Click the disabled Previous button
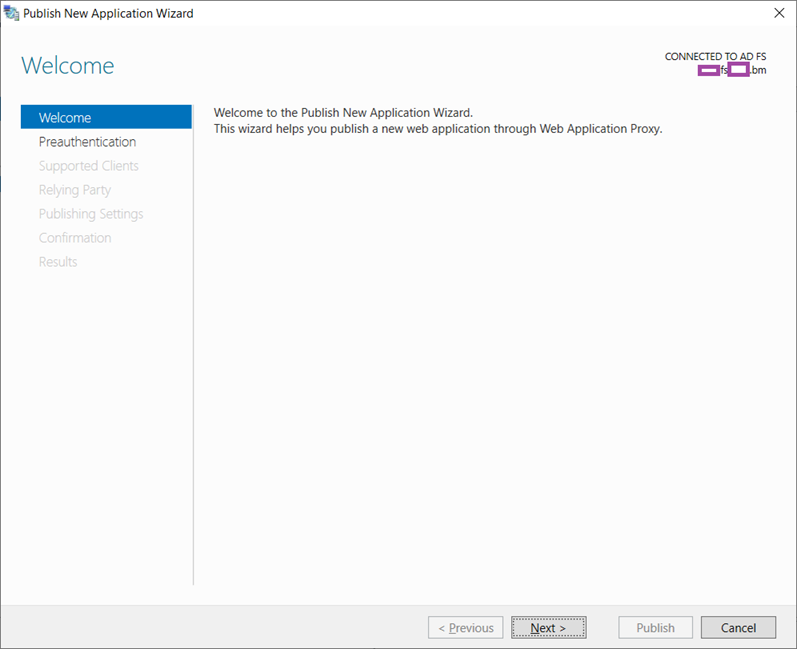Image resolution: width=797 pixels, height=649 pixels. click(x=466, y=628)
